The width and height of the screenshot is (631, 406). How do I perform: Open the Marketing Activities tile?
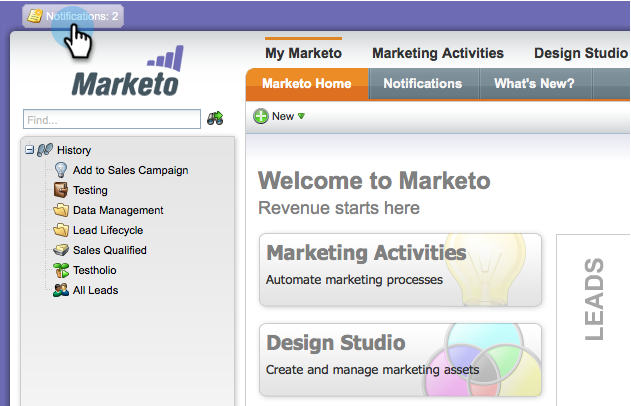pos(400,270)
